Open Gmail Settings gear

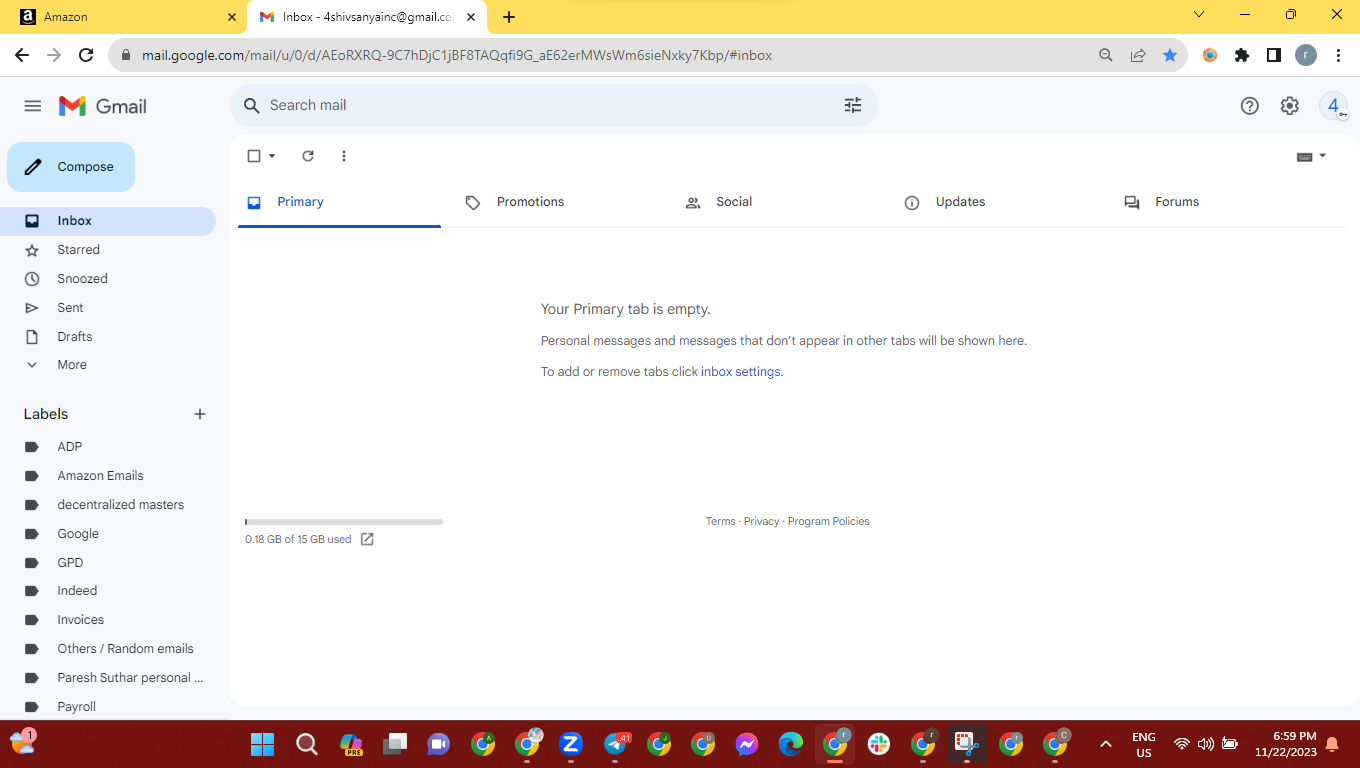coord(1290,106)
